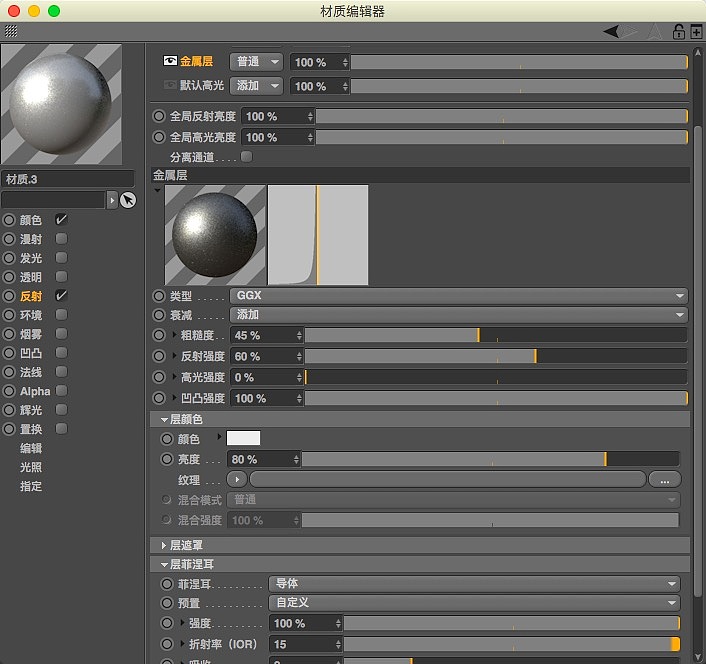Screen dimensions: 706x664
Task: Open the 光照 section in sidebar
Action: point(31,467)
